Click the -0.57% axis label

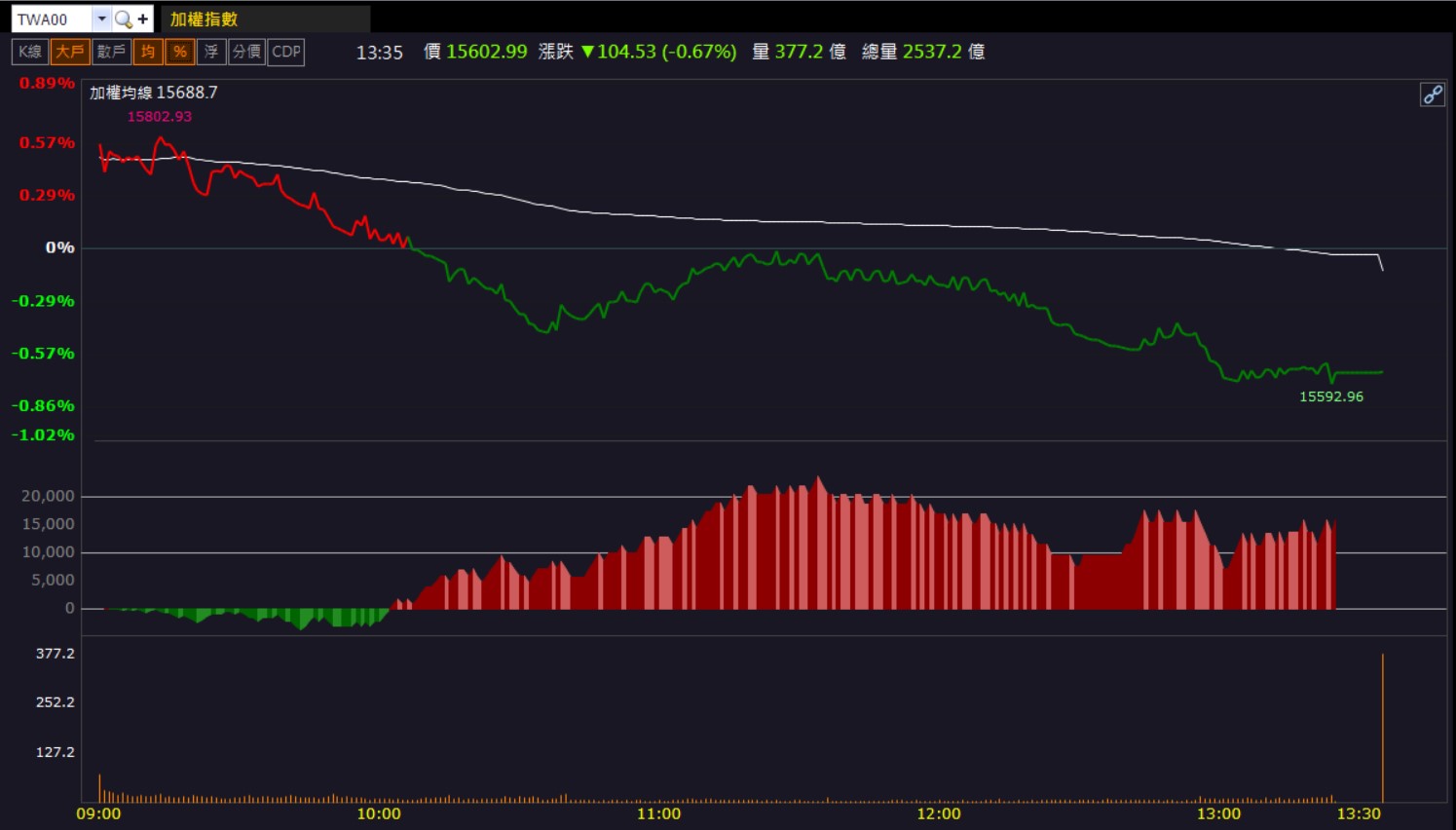(43, 354)
